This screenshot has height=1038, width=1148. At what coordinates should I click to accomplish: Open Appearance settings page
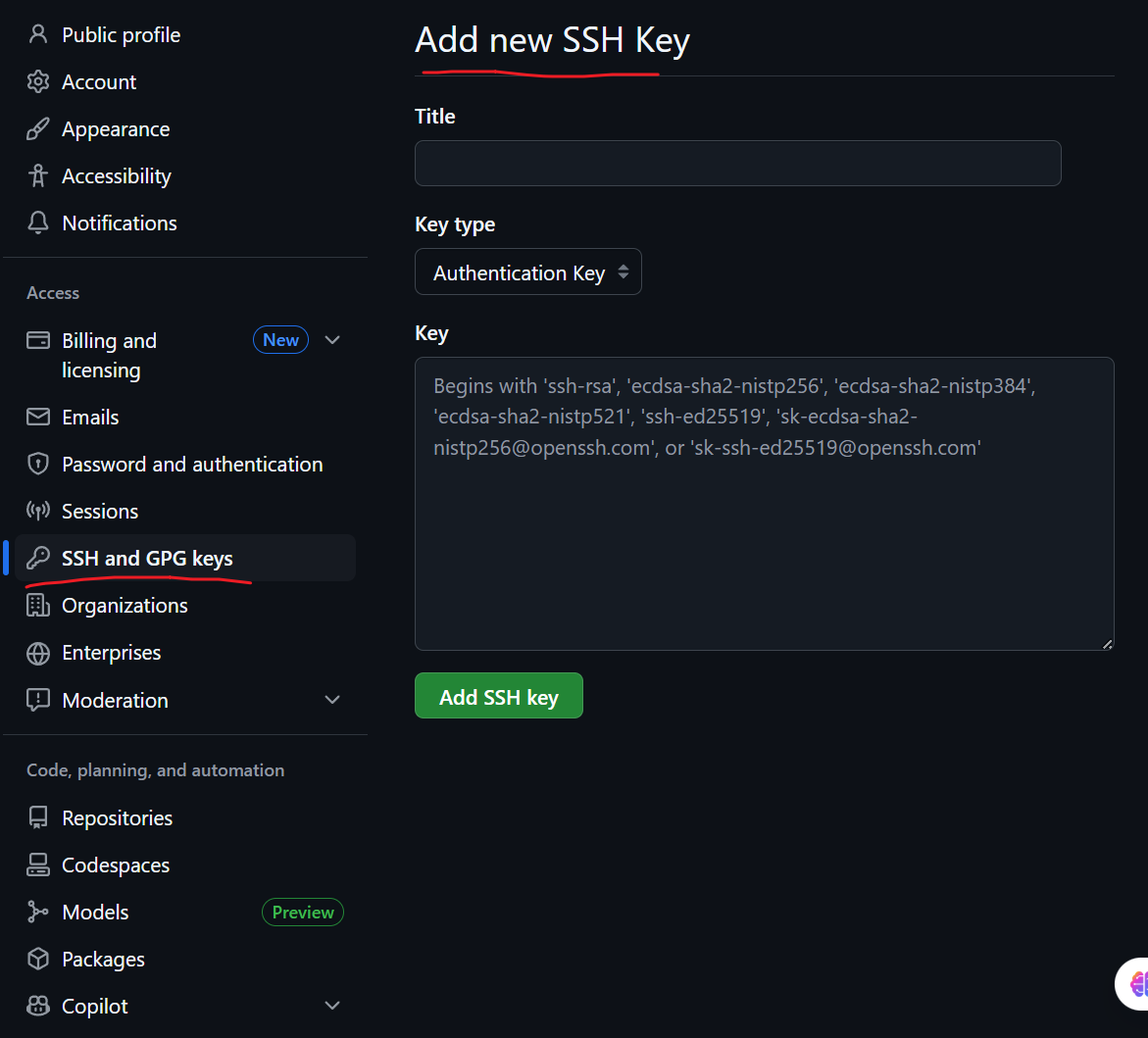116,129
